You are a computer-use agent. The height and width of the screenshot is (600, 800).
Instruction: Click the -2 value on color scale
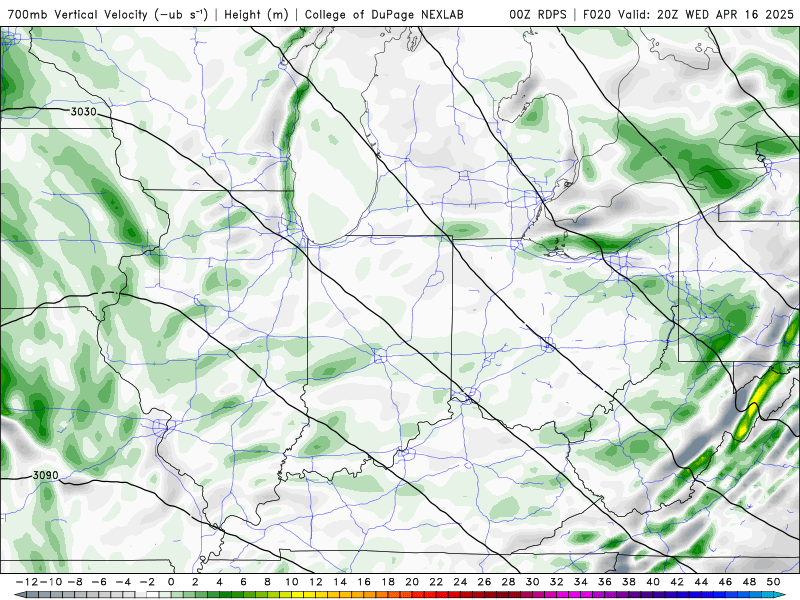point(147,582)
